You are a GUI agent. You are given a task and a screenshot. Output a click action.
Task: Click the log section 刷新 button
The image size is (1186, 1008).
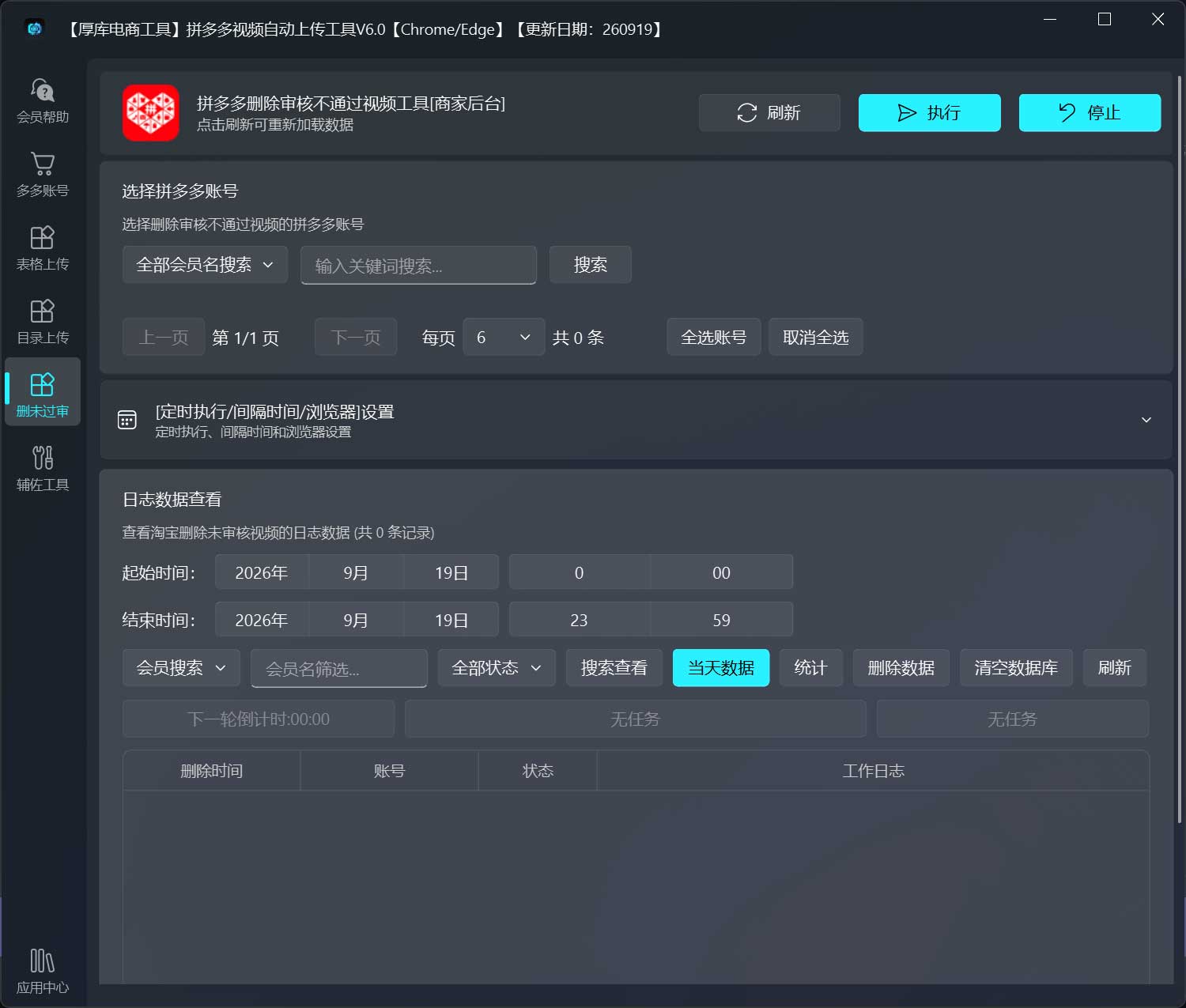tap(1115, 668)
